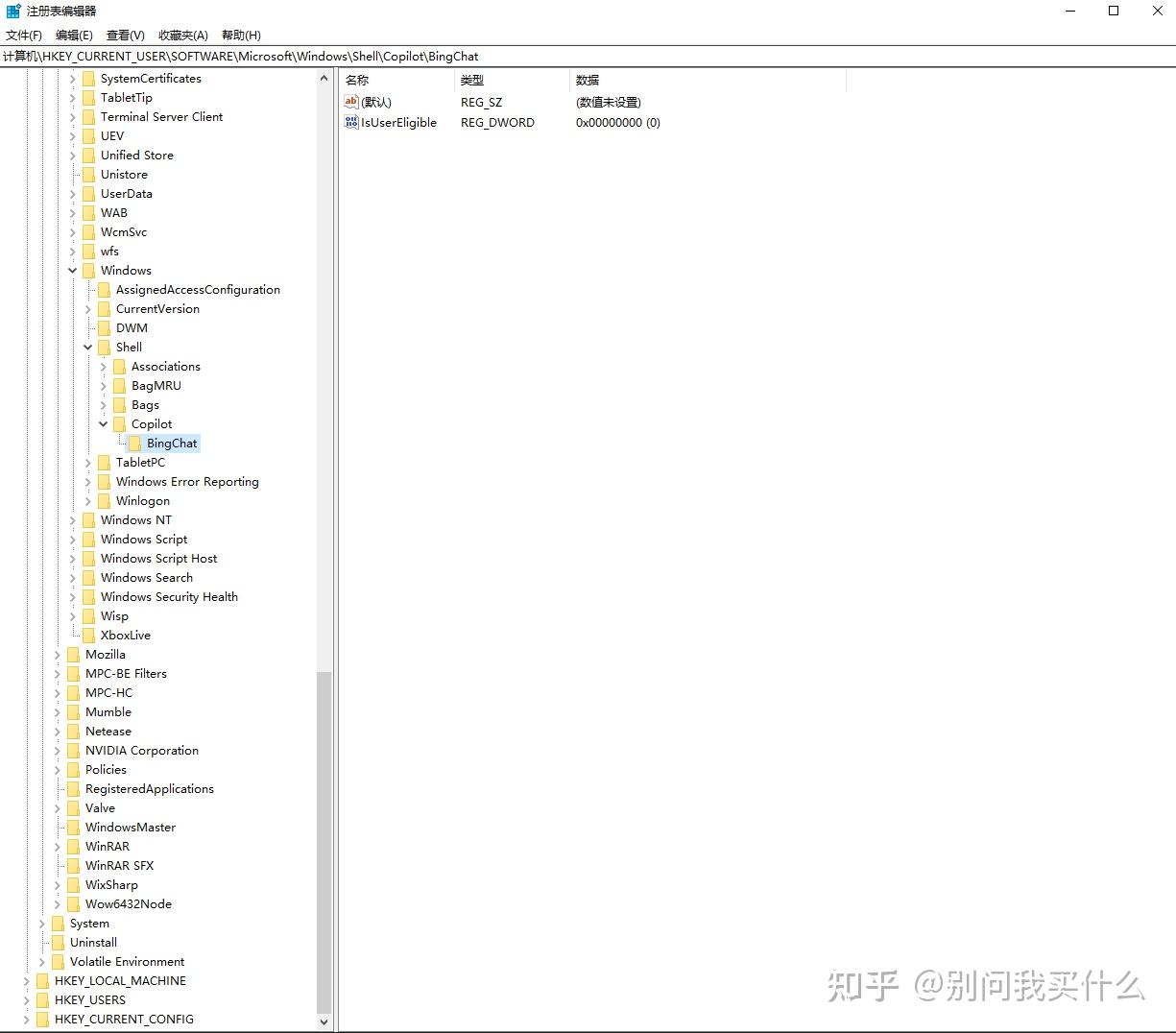Open the 收藏夹(A) menu
This screenshot has width=1176, height=1033.
183,36
